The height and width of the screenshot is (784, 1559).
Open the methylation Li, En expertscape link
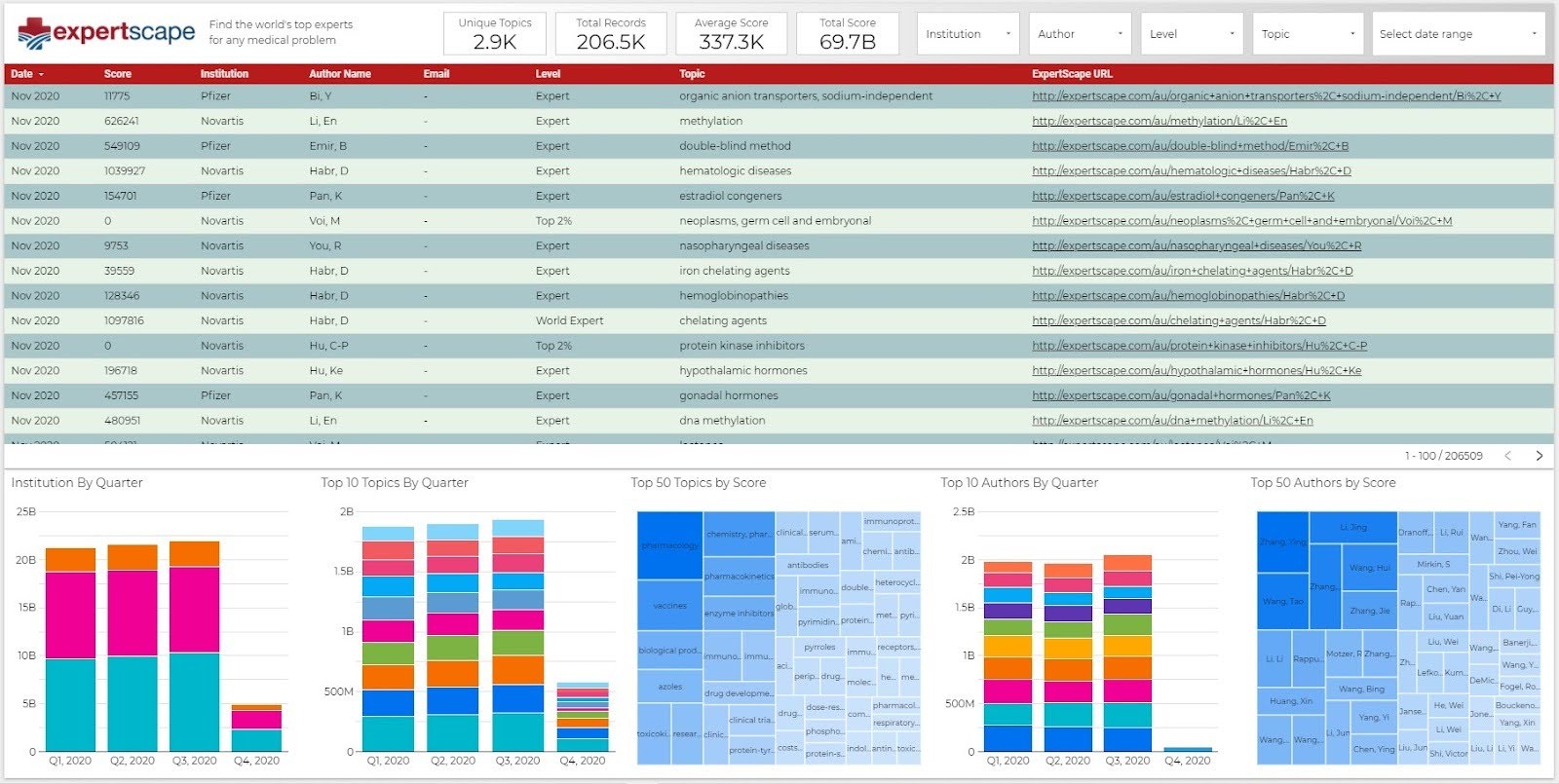(1160, 121)
